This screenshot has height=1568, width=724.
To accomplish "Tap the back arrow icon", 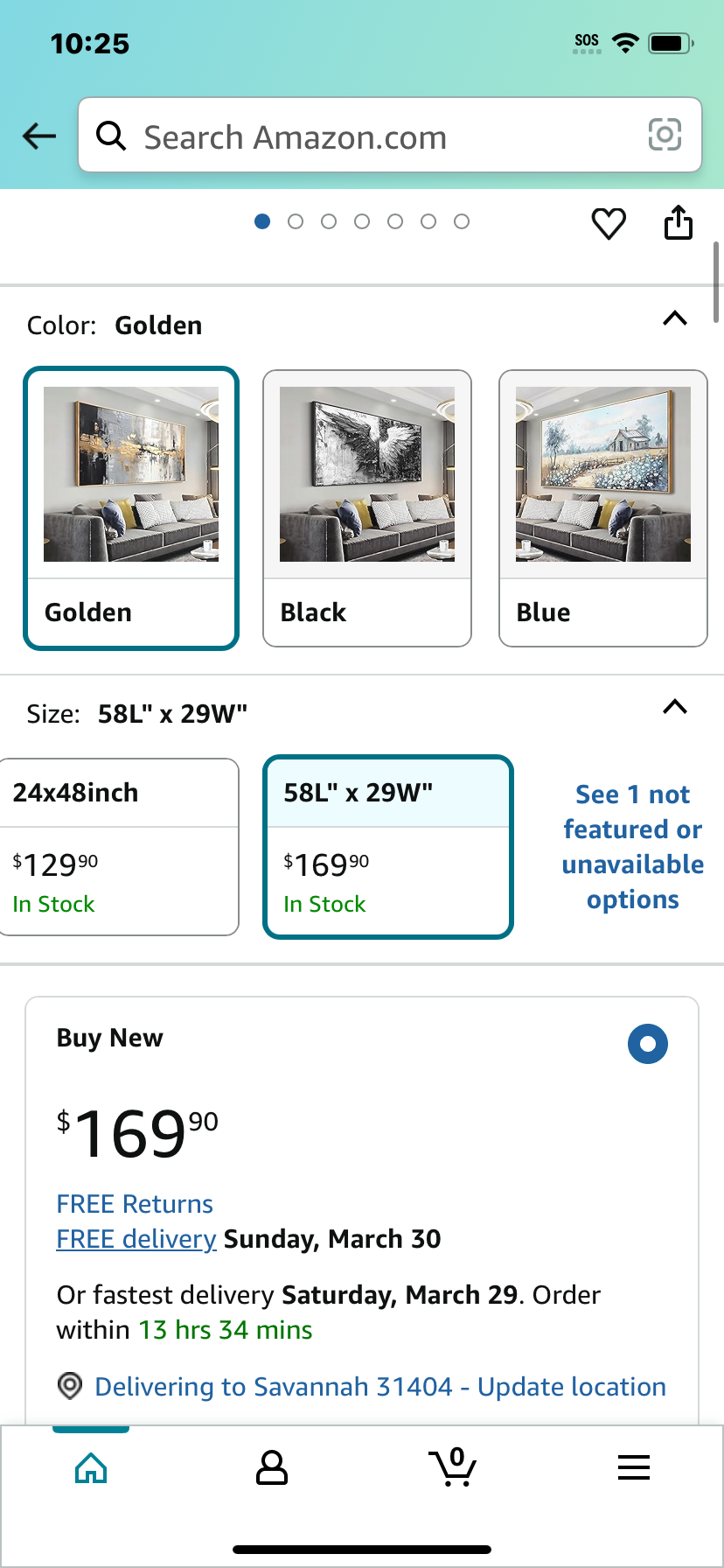I will tap(39, 136).
